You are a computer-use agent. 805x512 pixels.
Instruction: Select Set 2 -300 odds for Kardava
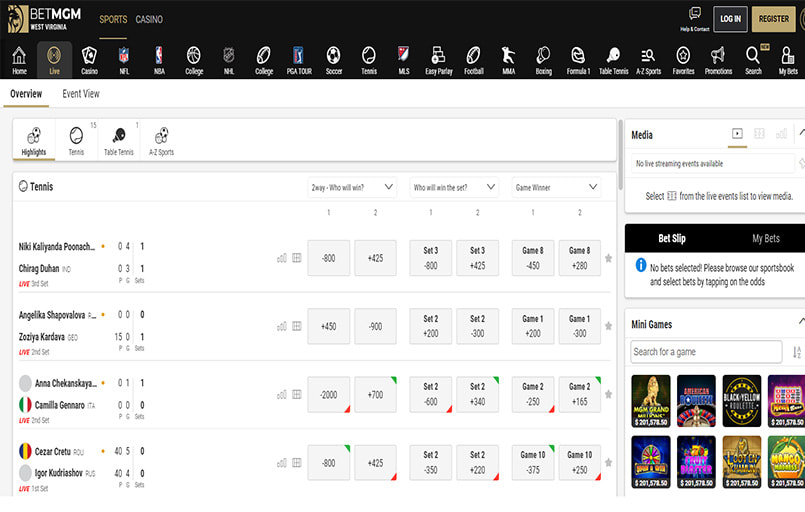click(477, 326)
